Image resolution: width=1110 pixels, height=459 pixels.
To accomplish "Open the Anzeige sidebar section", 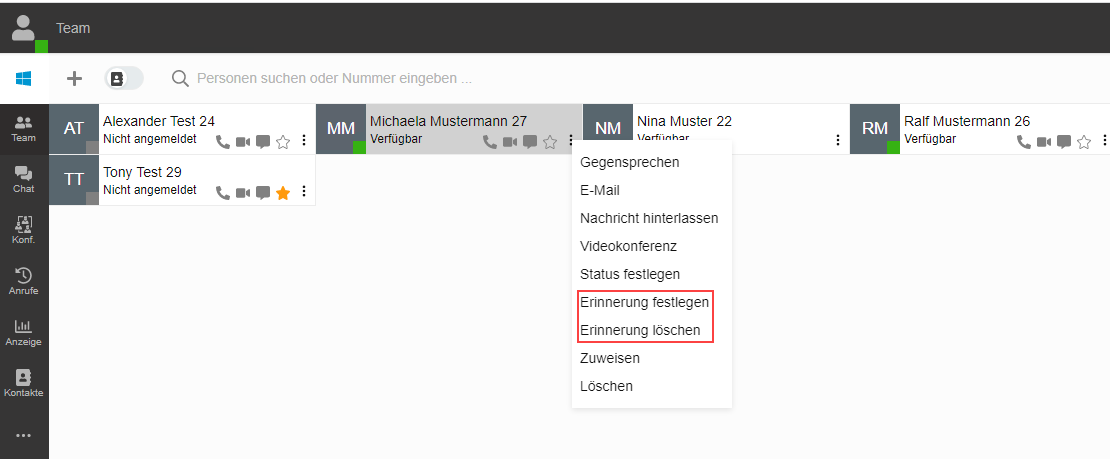I will click(x=24, y=332).
